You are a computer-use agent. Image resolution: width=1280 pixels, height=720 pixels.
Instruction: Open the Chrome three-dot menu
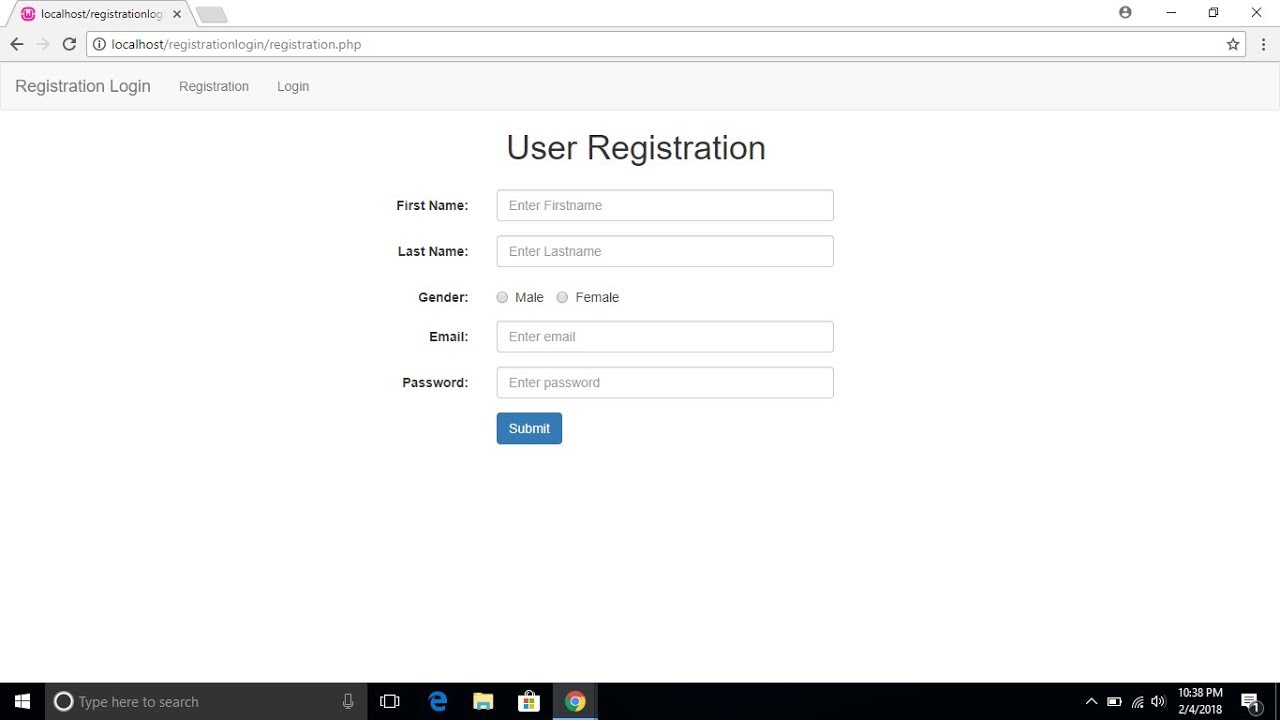pos(1264,44)
